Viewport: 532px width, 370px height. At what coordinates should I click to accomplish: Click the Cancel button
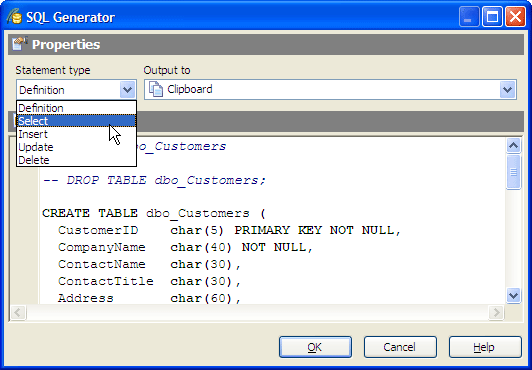[400, 347]
